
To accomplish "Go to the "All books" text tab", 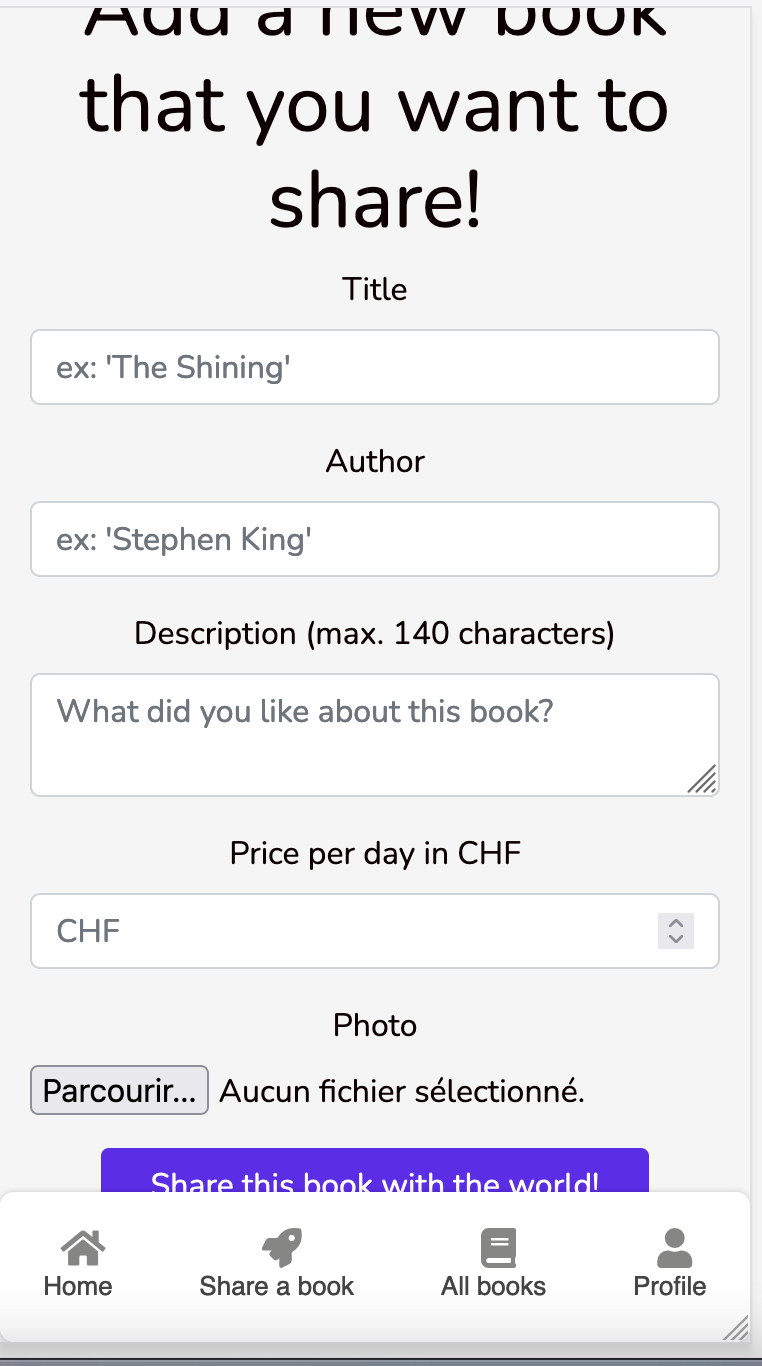I will pyautogui.click(x=494, y=1286).
